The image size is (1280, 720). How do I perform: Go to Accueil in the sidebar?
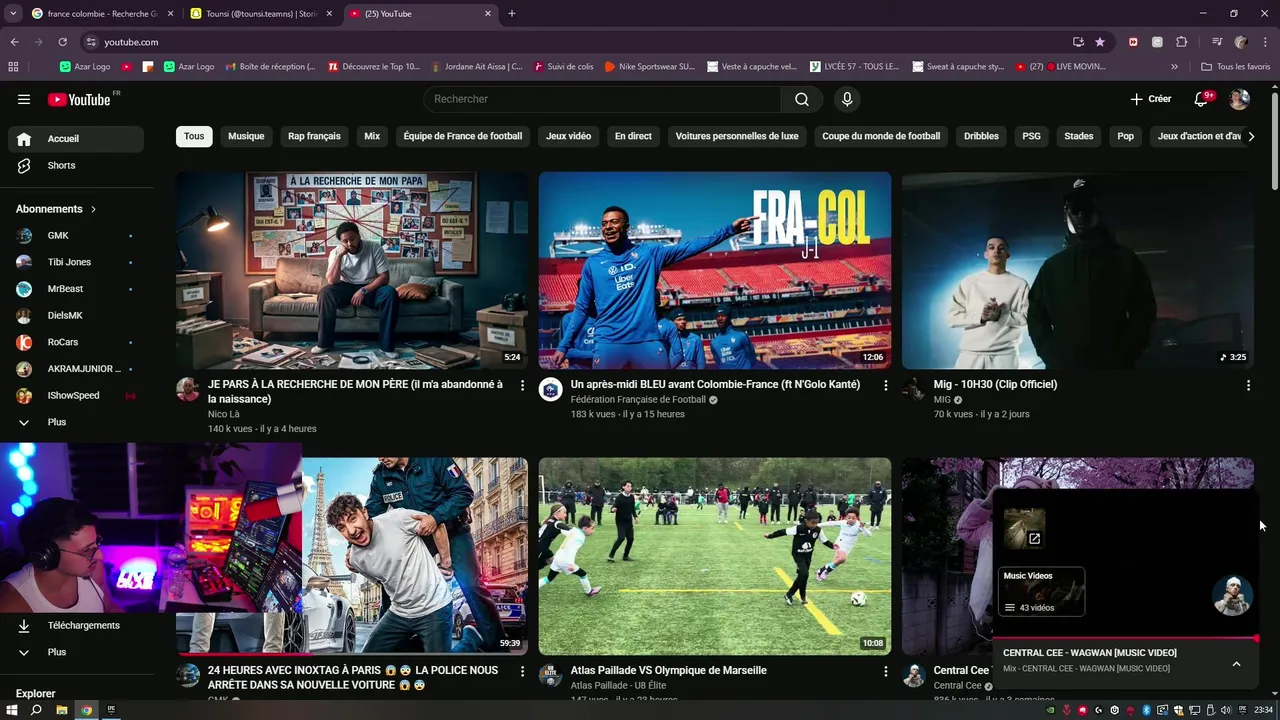pos(76,139)
